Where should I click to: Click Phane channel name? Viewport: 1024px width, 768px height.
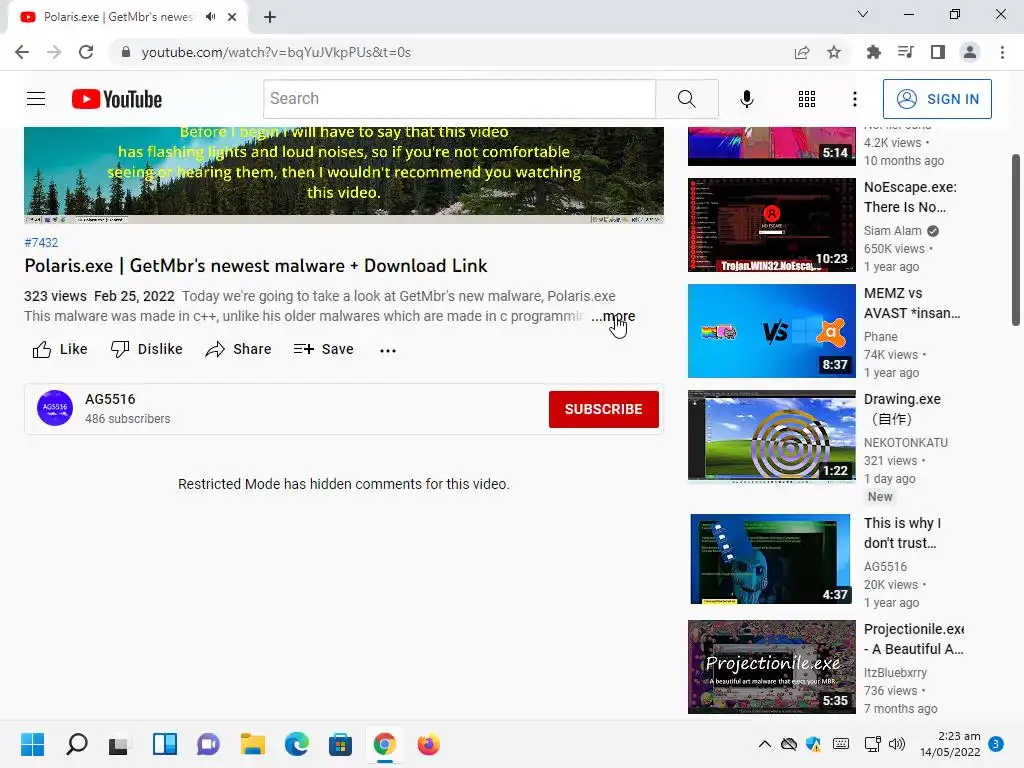click(881, 336)
